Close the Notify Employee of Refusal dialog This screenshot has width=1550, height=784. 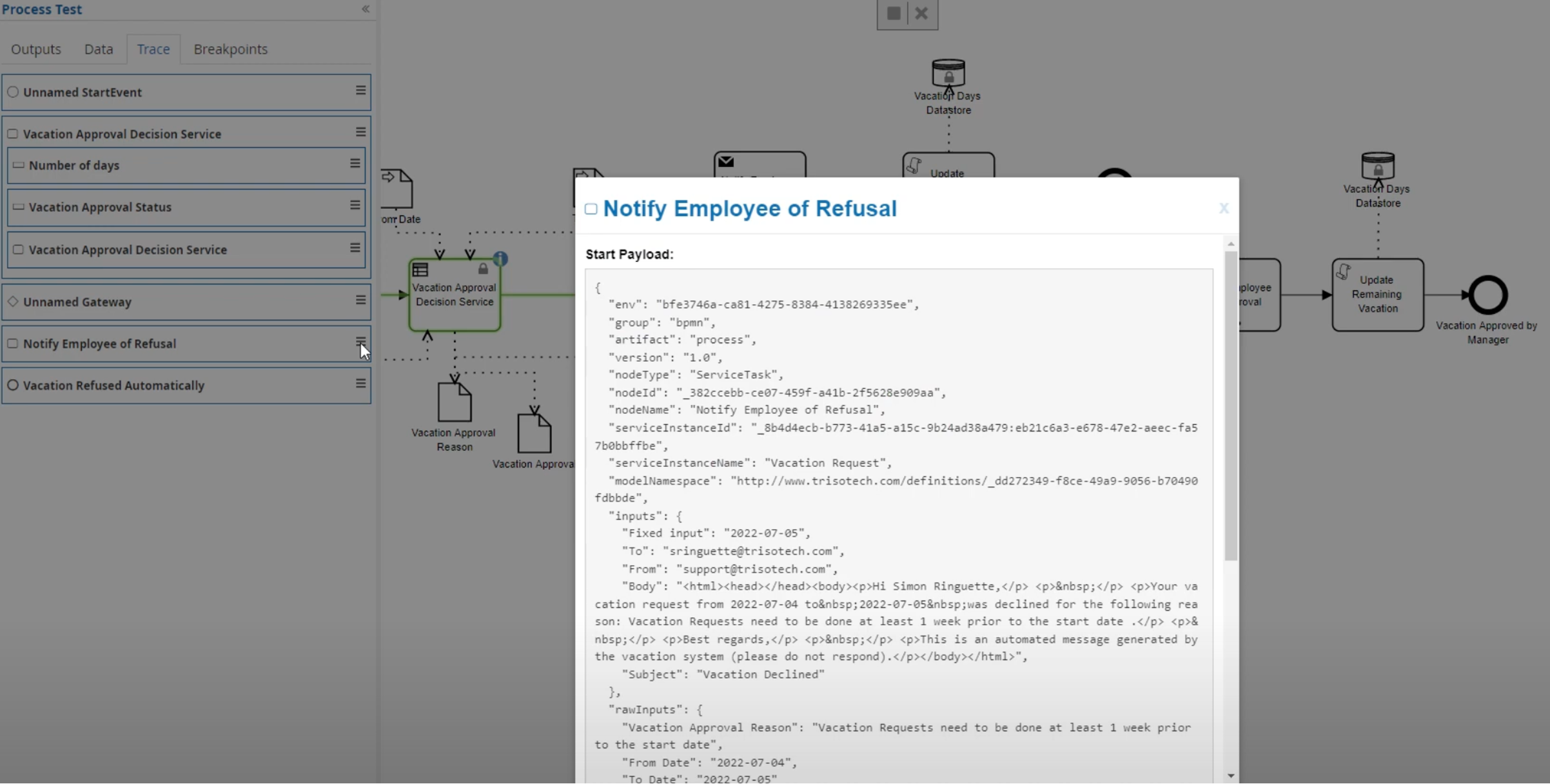coord(1224,208)
